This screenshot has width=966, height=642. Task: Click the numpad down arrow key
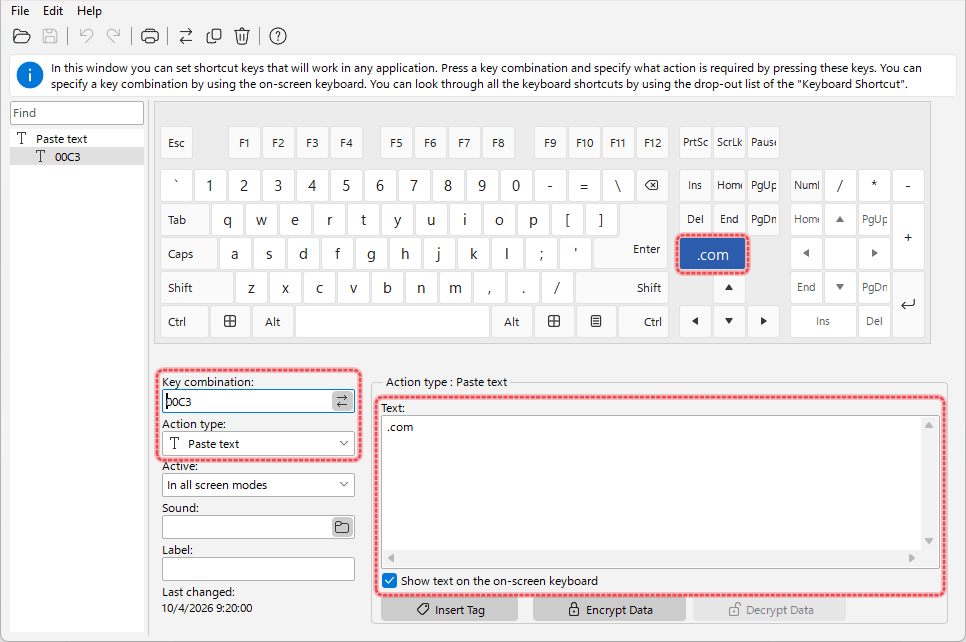pyautogui.click(x=840, y=287)
